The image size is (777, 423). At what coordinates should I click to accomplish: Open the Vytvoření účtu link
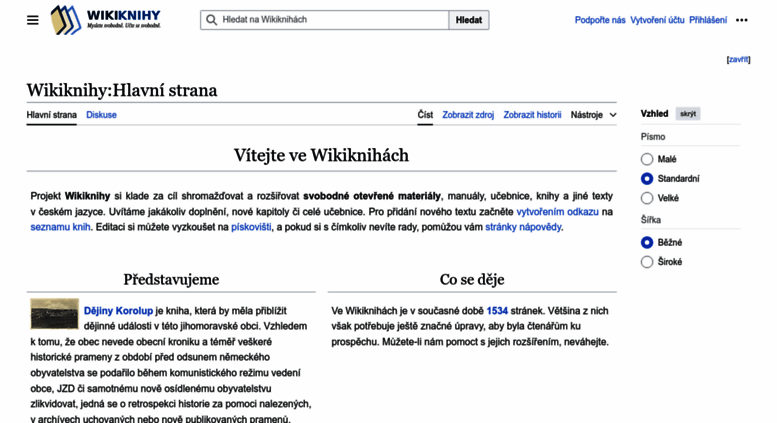click(657, 20)
